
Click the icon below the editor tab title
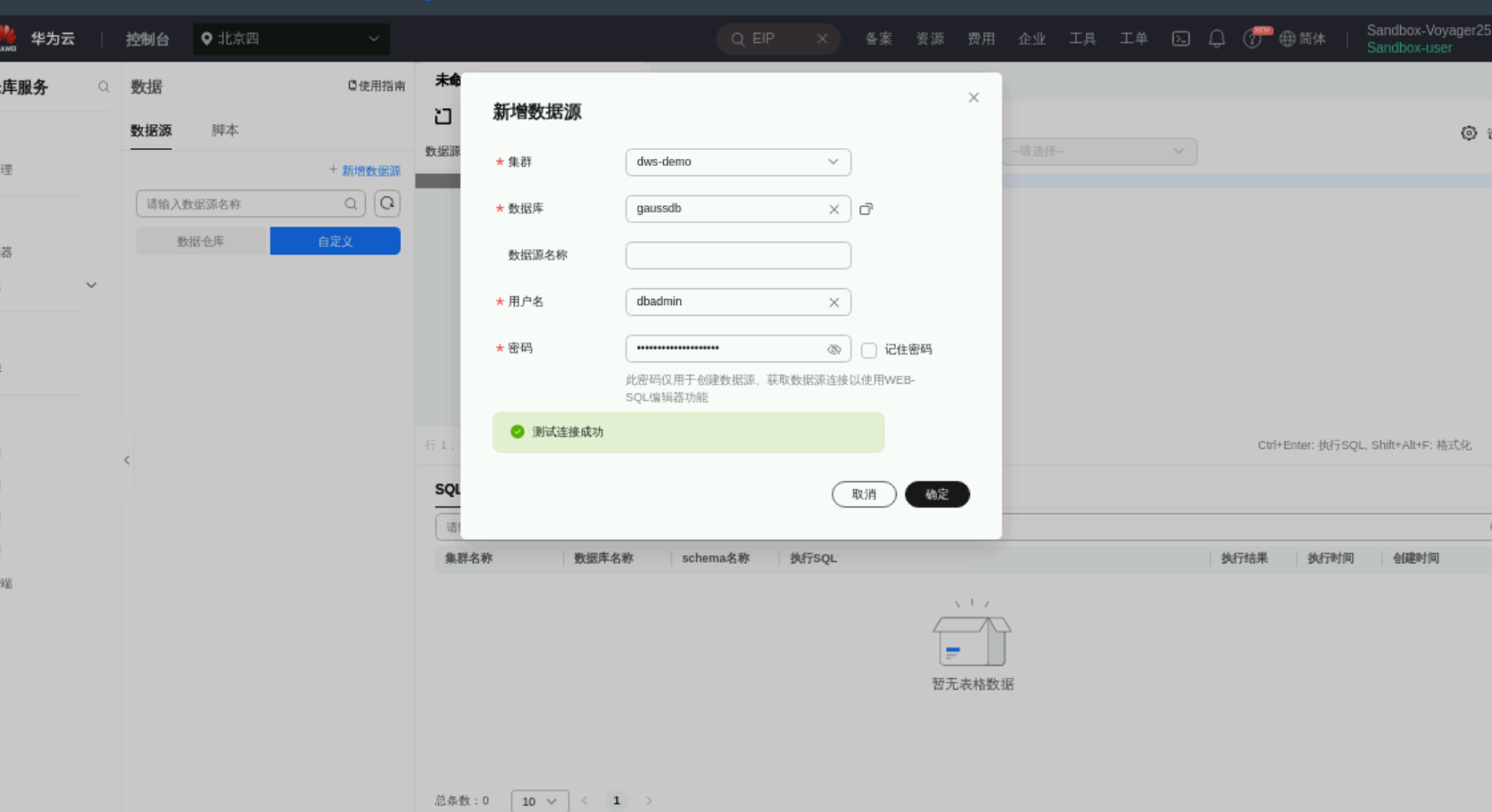(443, 116)
